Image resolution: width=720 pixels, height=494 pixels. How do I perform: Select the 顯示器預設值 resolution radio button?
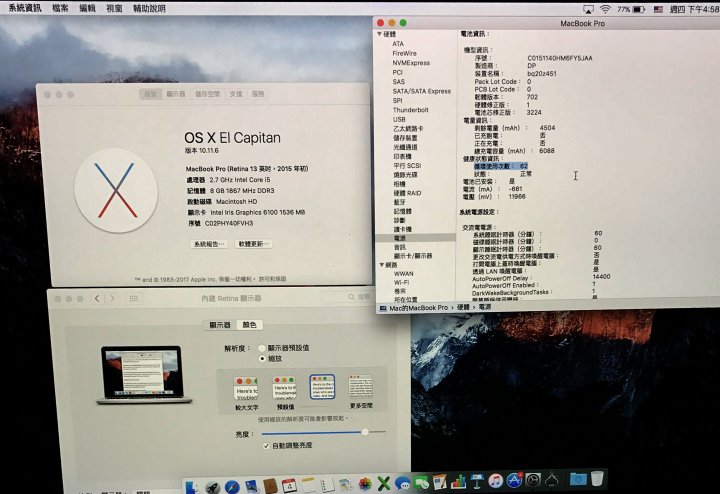(x=262, y=348)
